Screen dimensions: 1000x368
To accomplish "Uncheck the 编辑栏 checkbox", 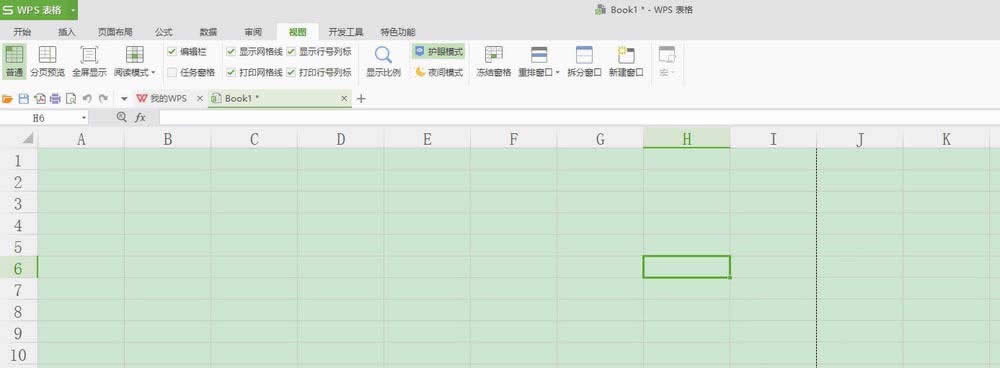I will pyautogui.click(x=172, y=52).
